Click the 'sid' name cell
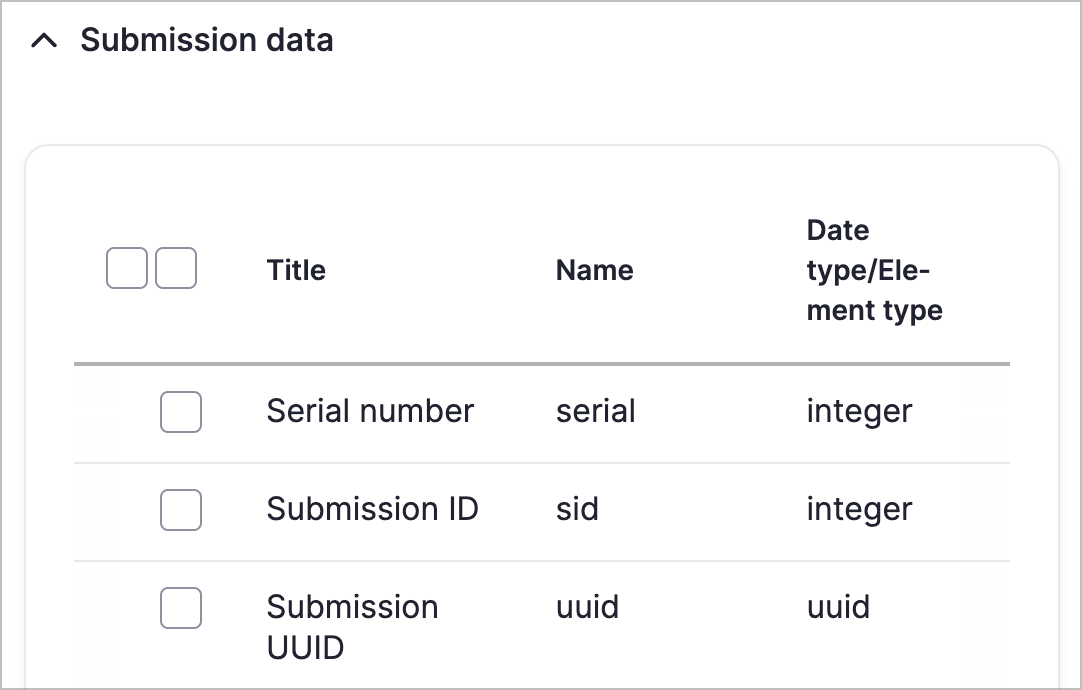Image resolution: width=1082 pixels, height=690 pixels. point(577,509)
